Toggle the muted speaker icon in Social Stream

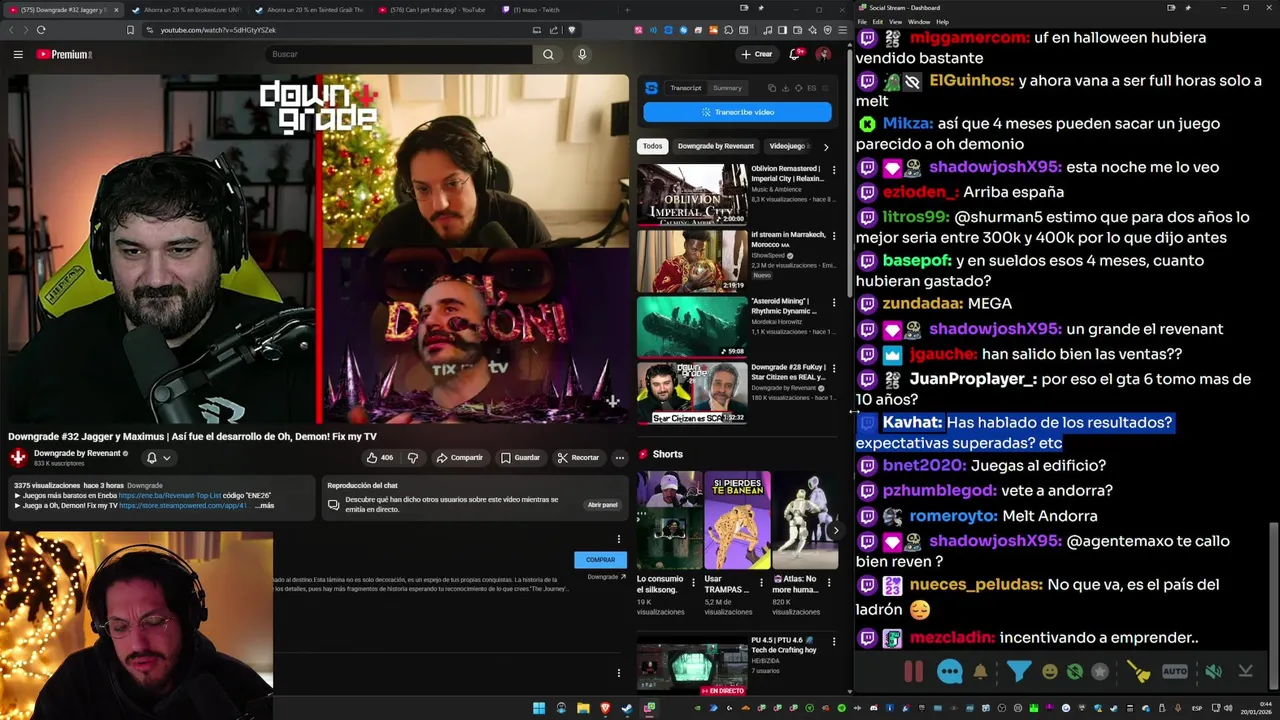[x=1213, y=672]
